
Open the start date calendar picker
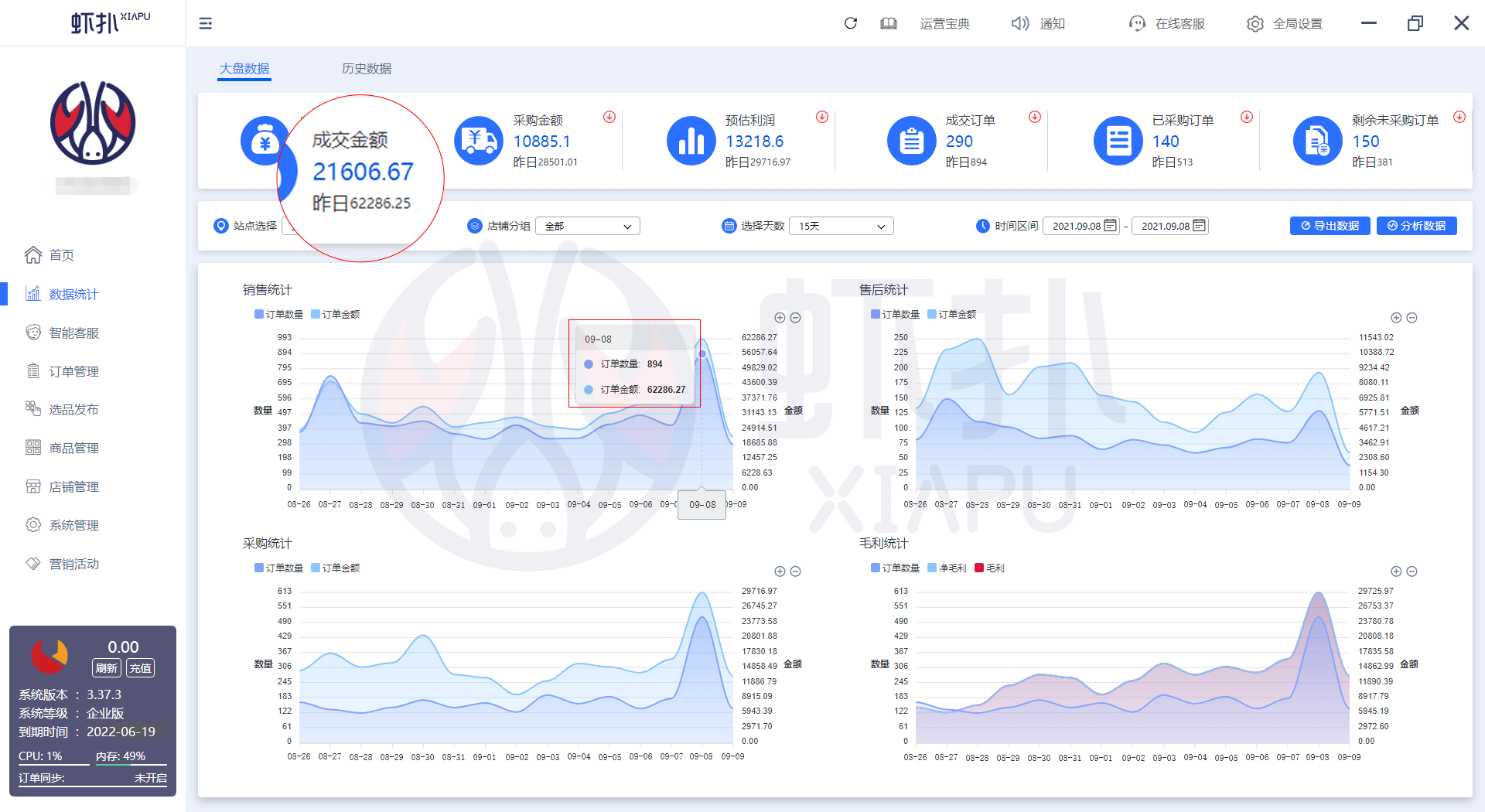point(1109,226)
